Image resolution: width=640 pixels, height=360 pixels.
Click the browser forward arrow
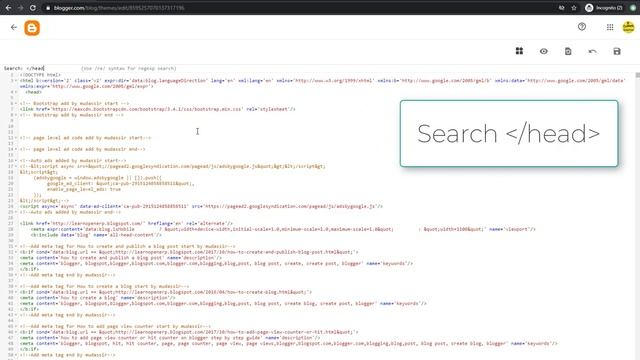coord(20,8)
